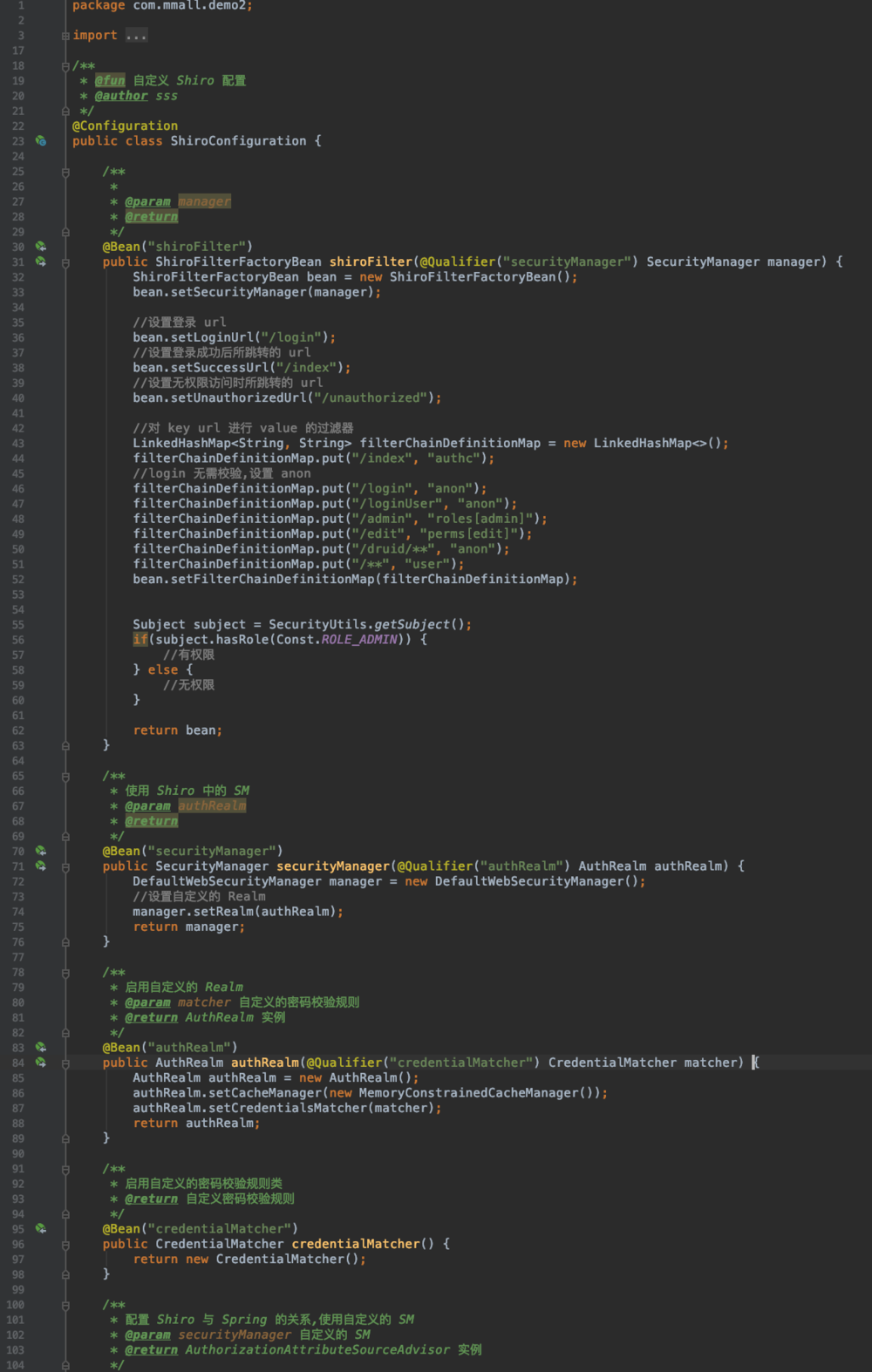Click the bean gutter icon beside @Bean("shiroFilter")
Image resolution: width=872 pixels, height=1372 pixels.
click(x=41, y=247)
